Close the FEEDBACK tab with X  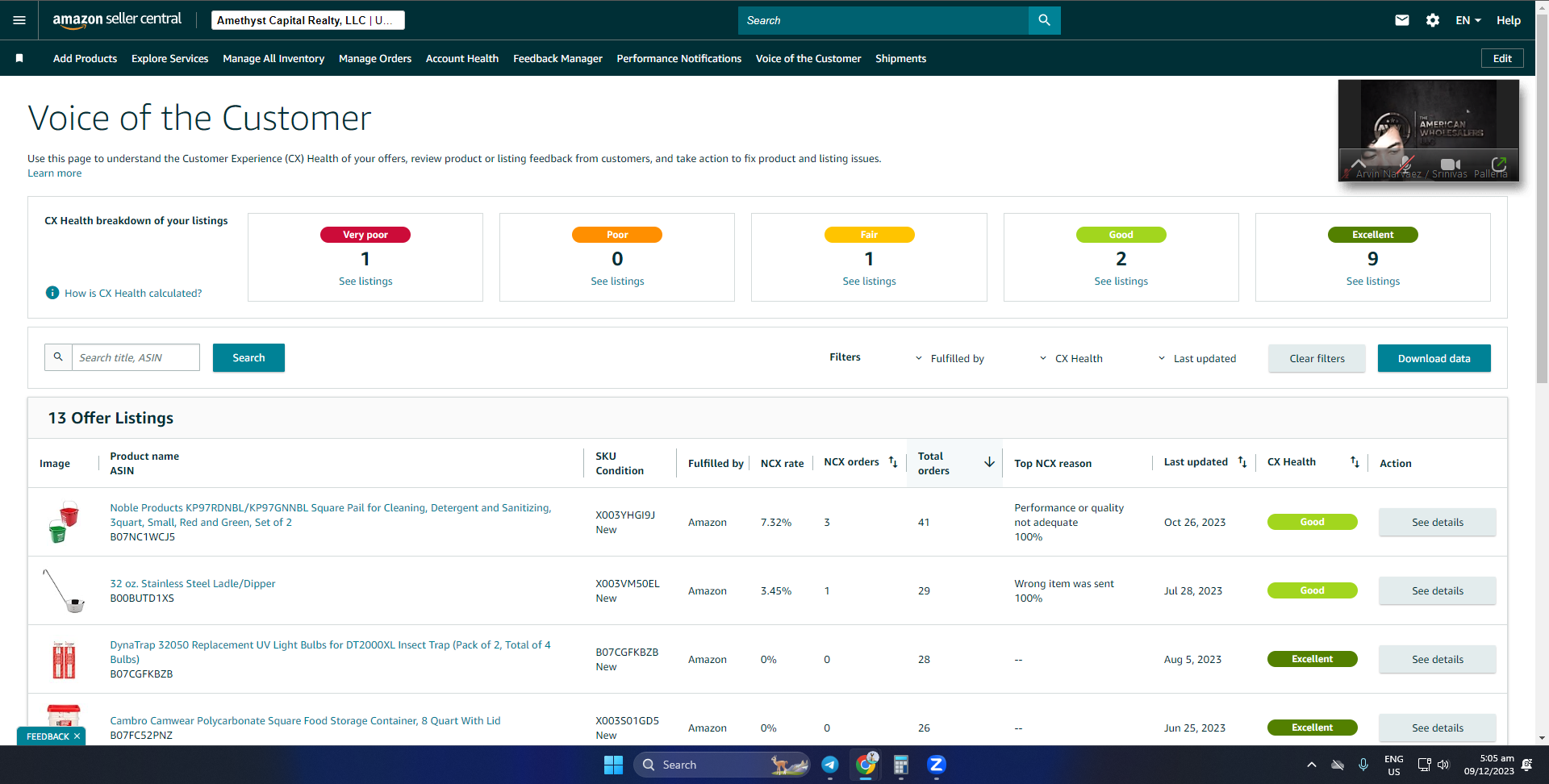[77, 736]
